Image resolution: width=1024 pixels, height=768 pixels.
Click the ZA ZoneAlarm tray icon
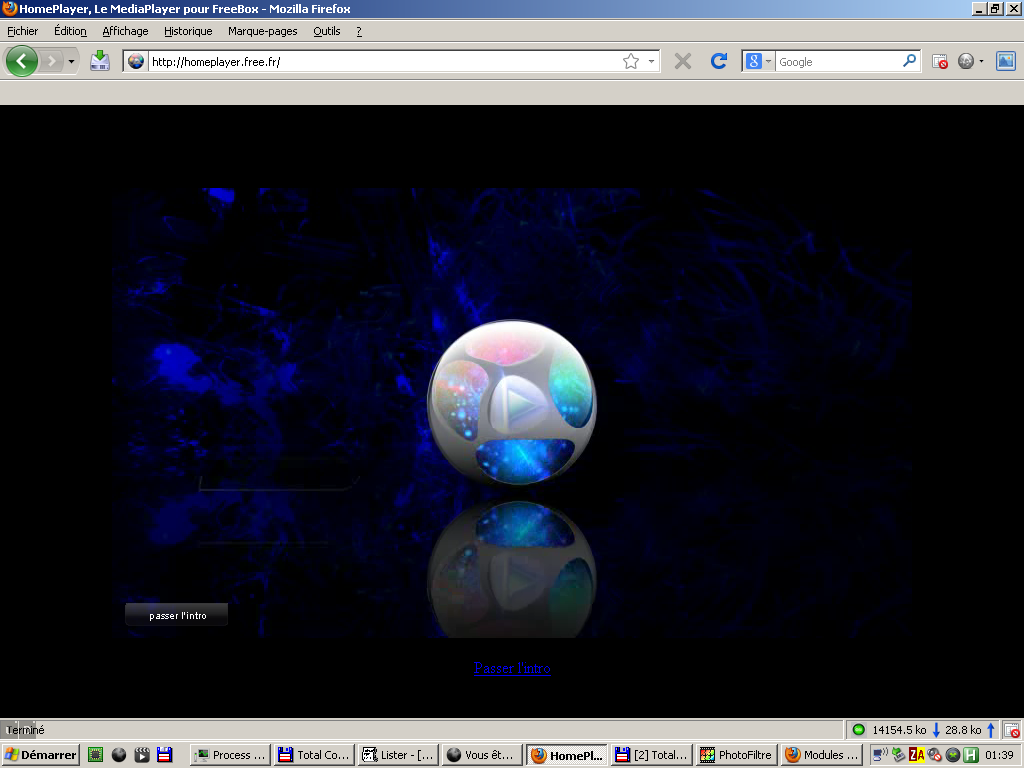click(x=916, y=755)
